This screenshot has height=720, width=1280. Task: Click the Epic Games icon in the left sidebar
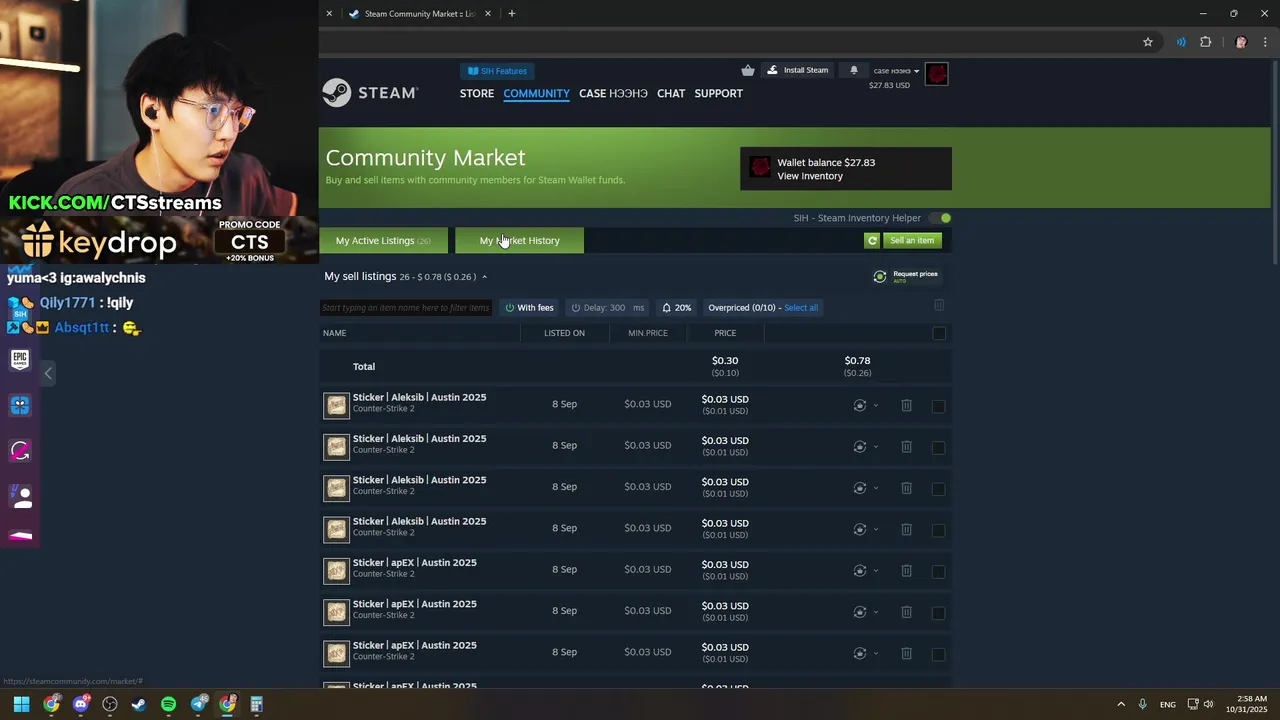[x=20, y=359]
